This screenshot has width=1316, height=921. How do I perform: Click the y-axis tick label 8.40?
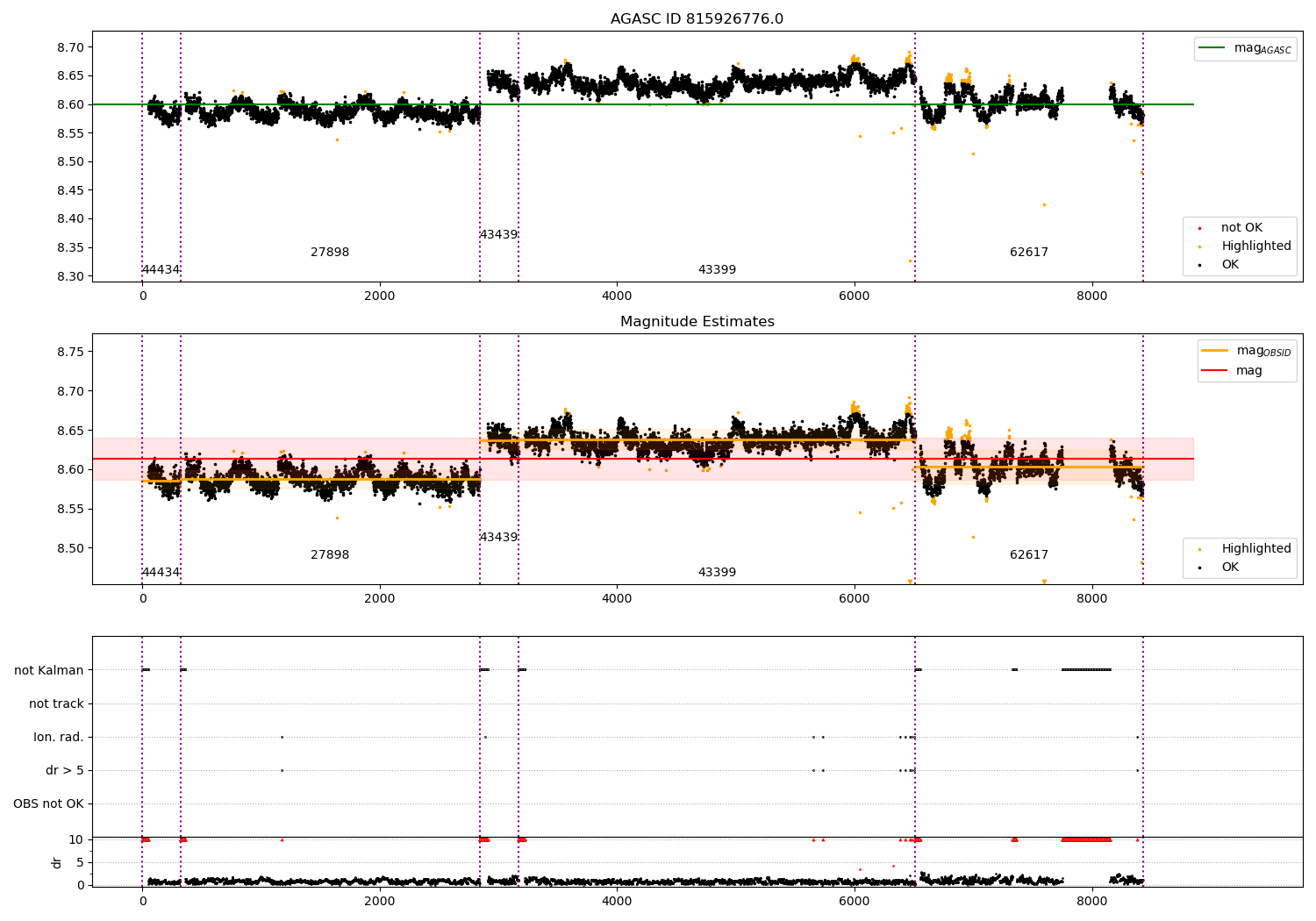[69, 219]
